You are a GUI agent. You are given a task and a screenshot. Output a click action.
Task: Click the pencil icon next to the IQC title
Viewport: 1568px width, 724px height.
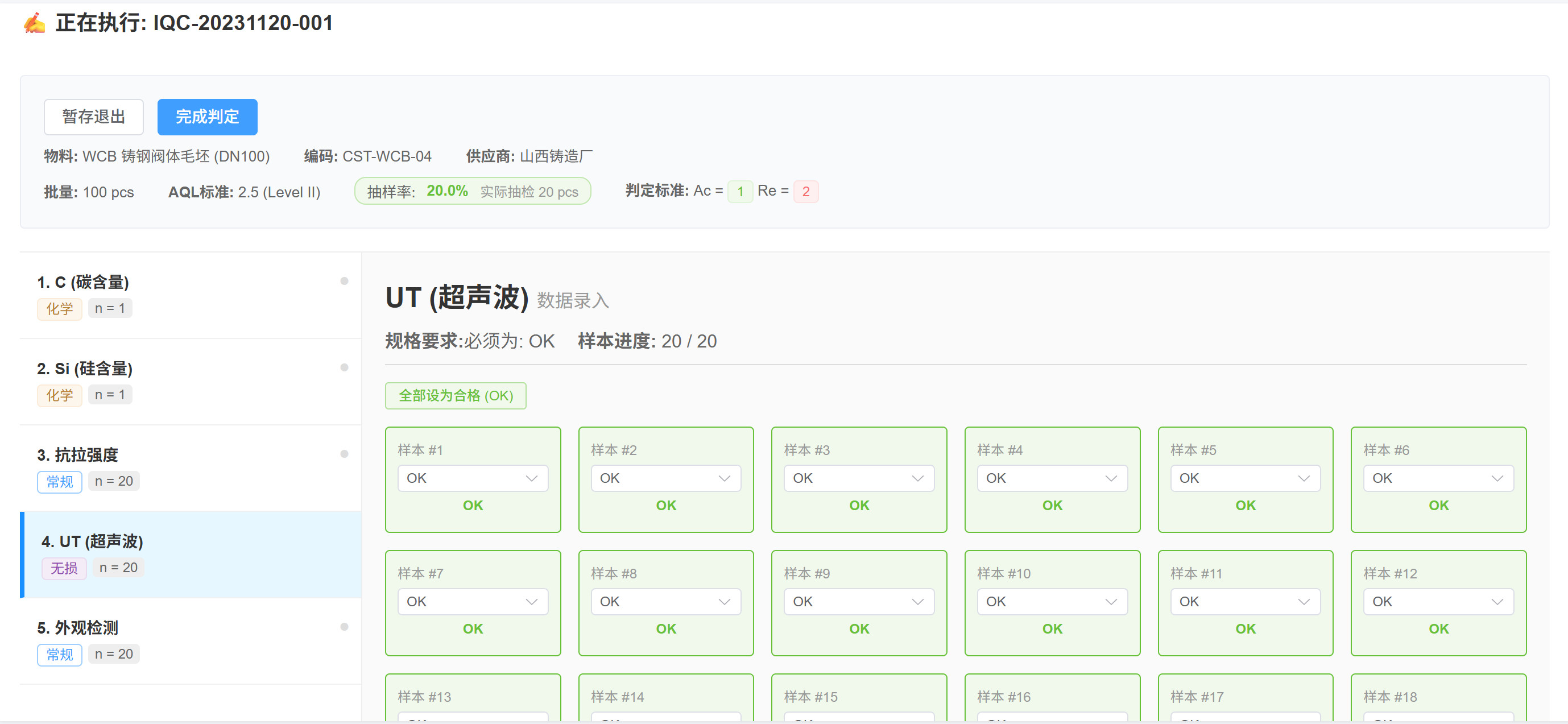(x=34, y=23)
